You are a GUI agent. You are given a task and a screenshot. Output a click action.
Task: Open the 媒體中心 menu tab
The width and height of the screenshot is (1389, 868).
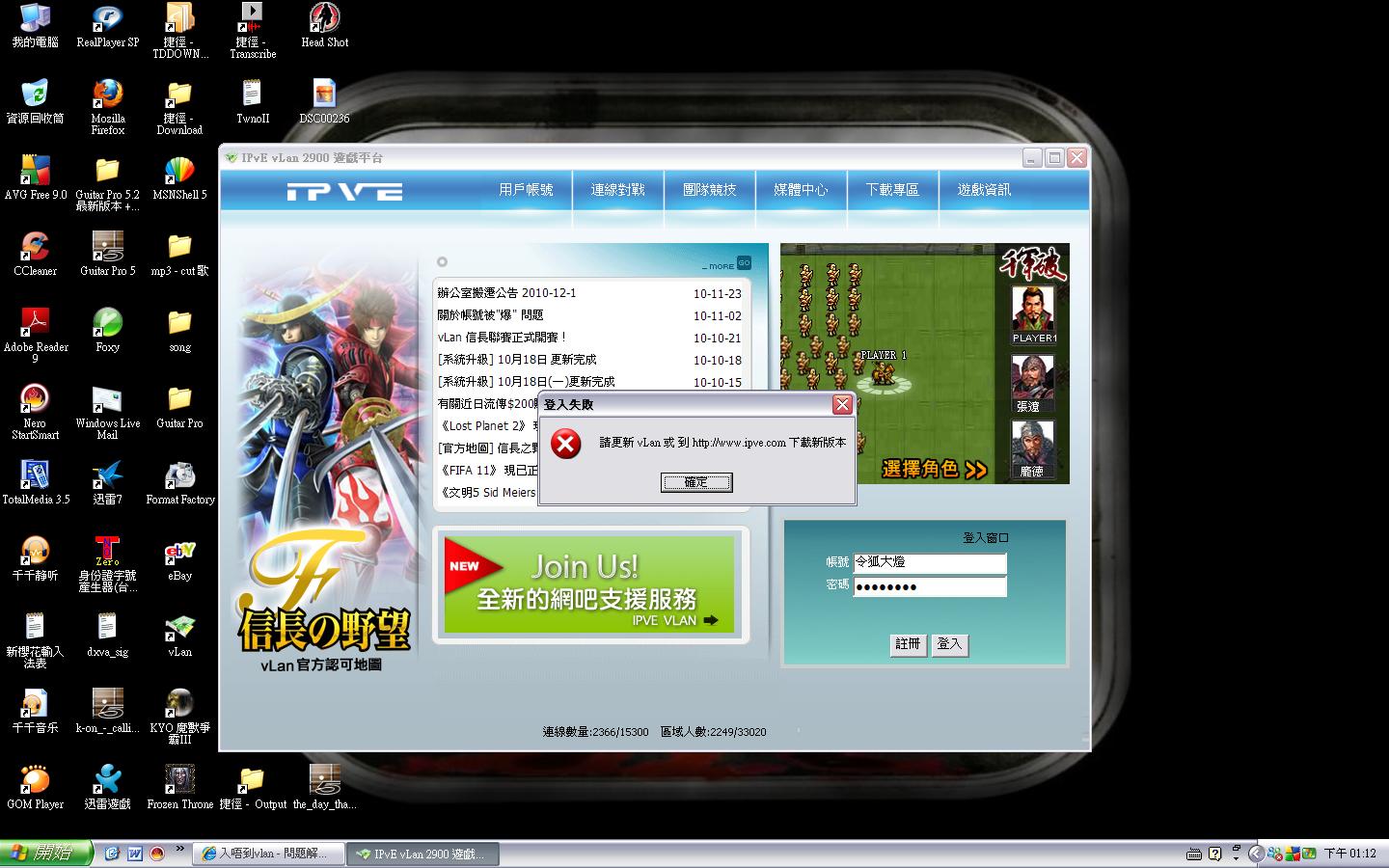coord(801,190)
